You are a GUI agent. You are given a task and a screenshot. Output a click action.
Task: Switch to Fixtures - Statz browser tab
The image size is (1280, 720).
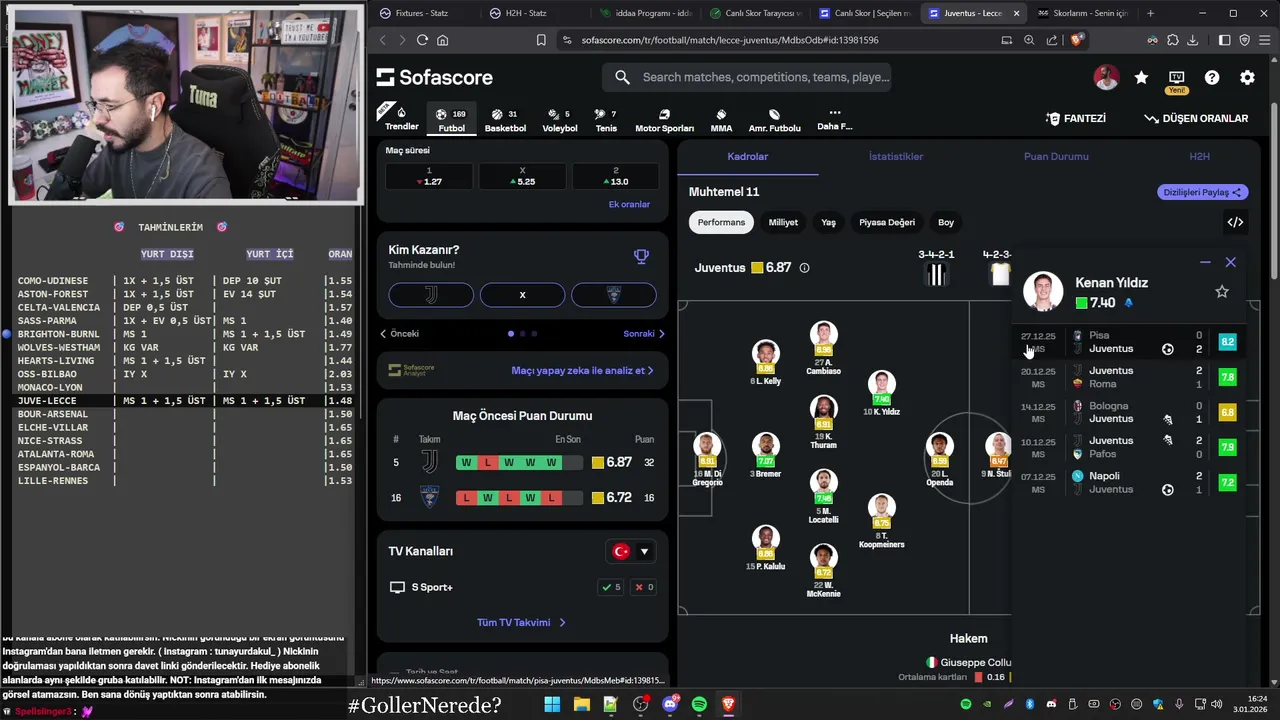point(420,13)
